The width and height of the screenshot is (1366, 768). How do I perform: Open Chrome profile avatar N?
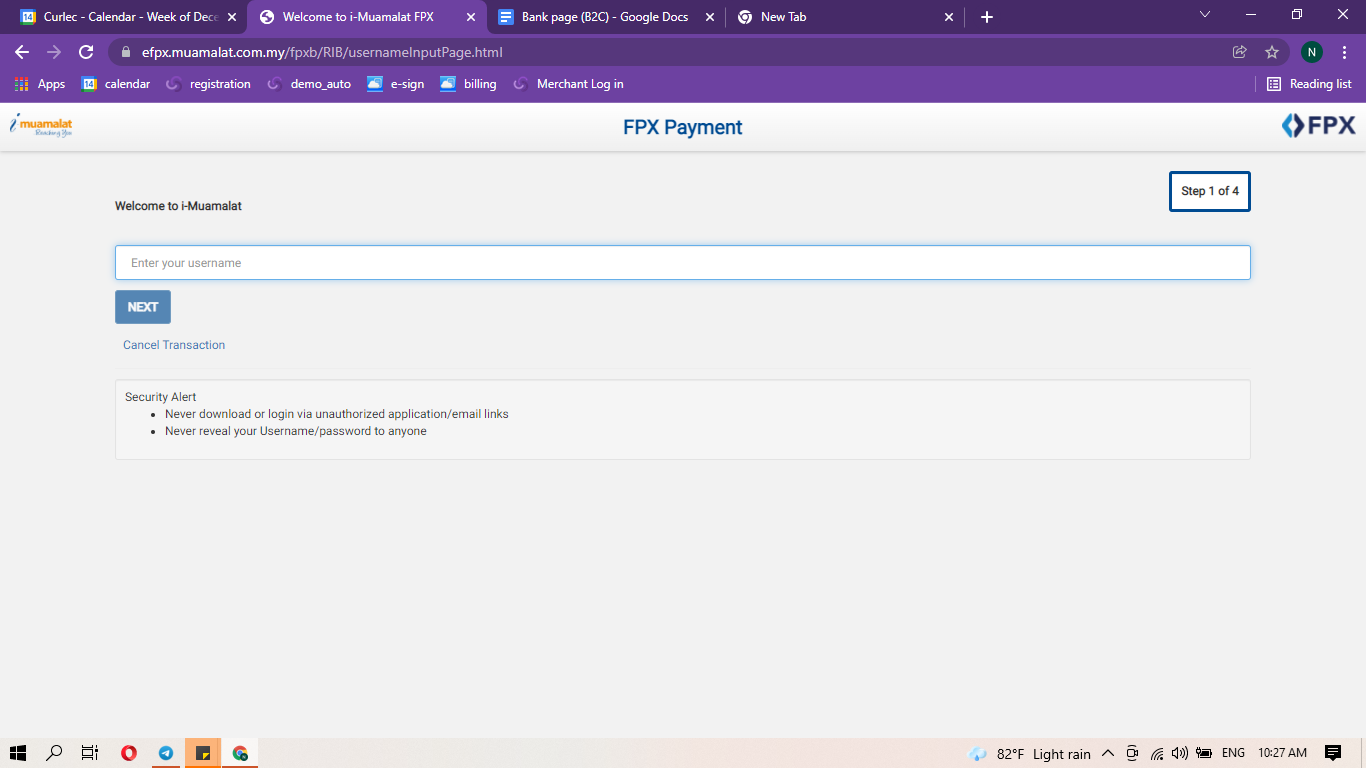pos(1311,52)
